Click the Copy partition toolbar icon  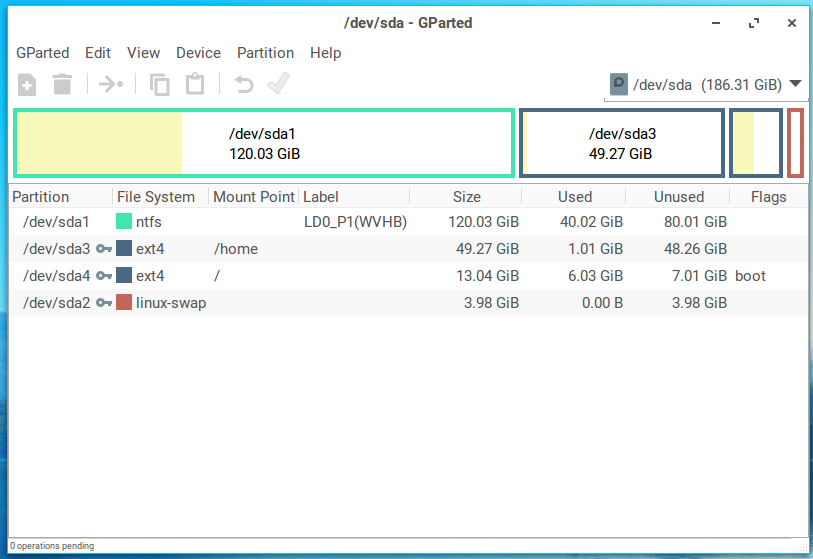[160, 85]
